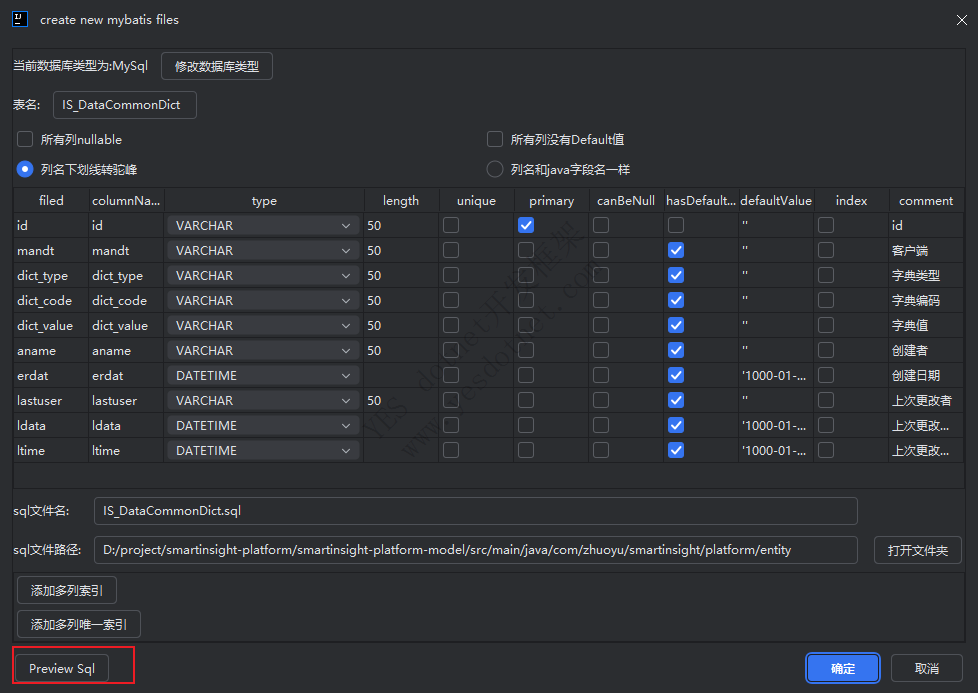
Task: Open the type dropdown for dict_type row
Action: (x=263, y=275)
